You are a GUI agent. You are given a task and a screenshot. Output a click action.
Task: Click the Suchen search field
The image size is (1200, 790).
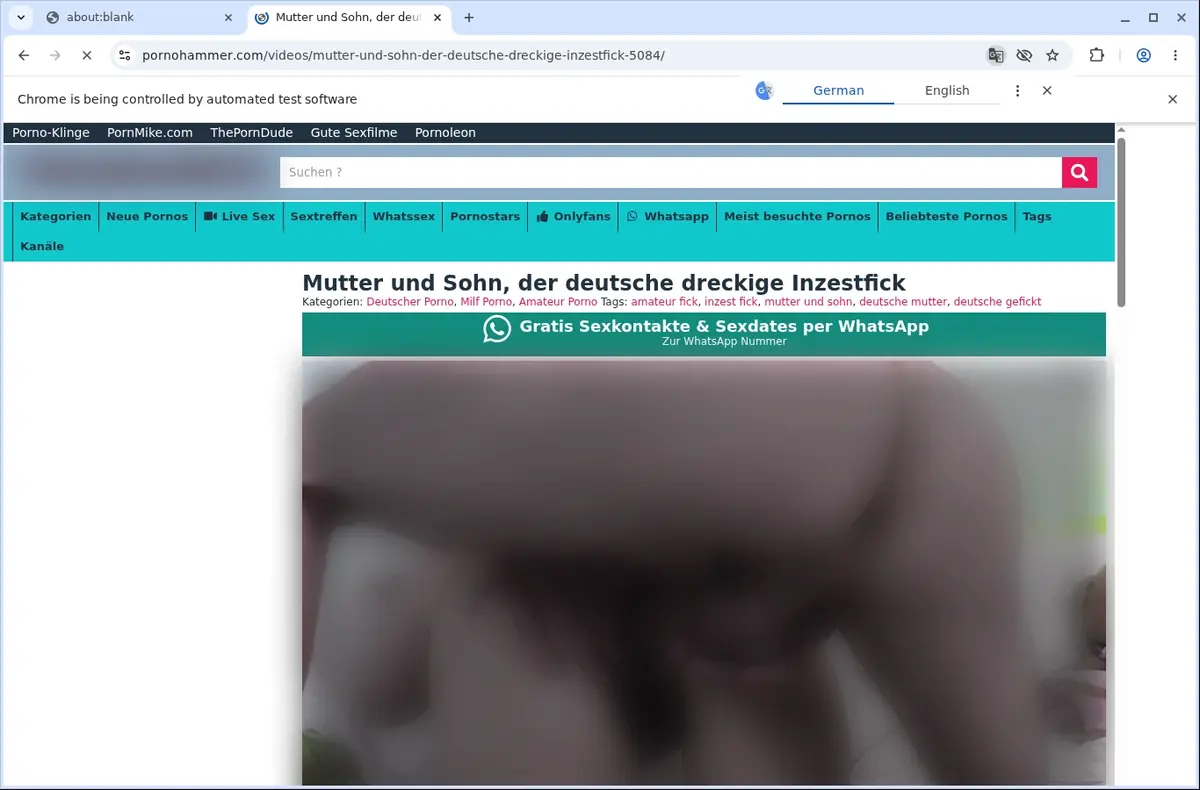[x=671, y=172]
